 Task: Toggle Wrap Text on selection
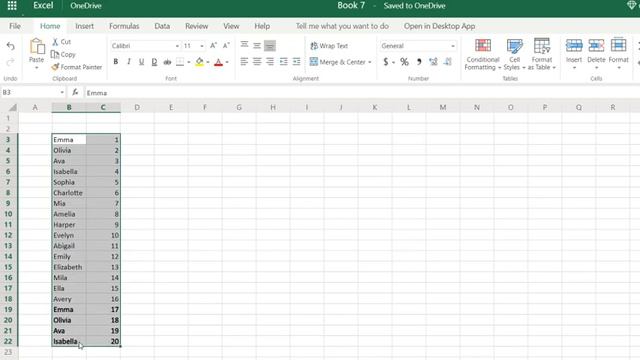(329, 46)
